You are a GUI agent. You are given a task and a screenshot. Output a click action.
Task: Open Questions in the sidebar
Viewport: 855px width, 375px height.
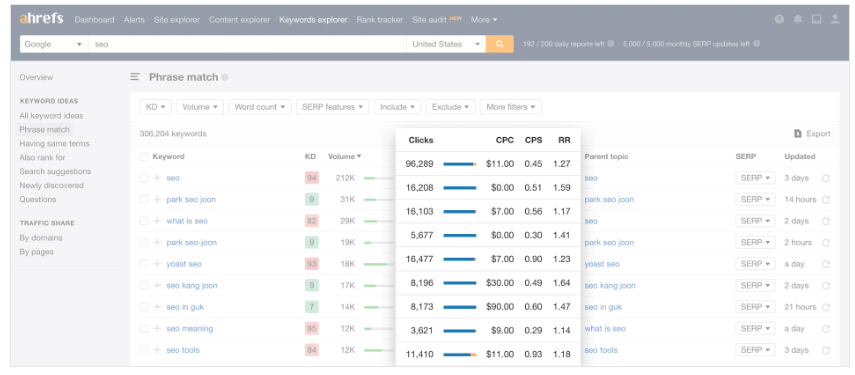pyautogui.click(x=38, y=199)
